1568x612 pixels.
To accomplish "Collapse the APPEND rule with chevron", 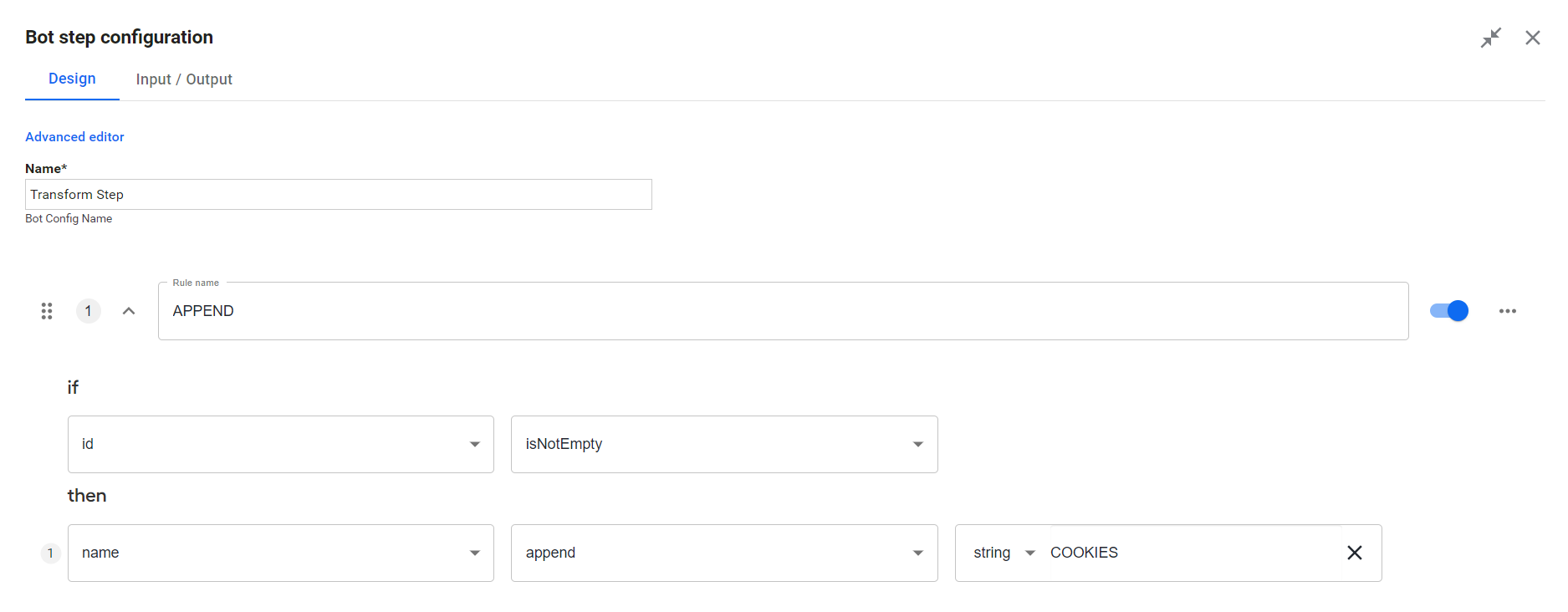I will (x=129, y=311).
